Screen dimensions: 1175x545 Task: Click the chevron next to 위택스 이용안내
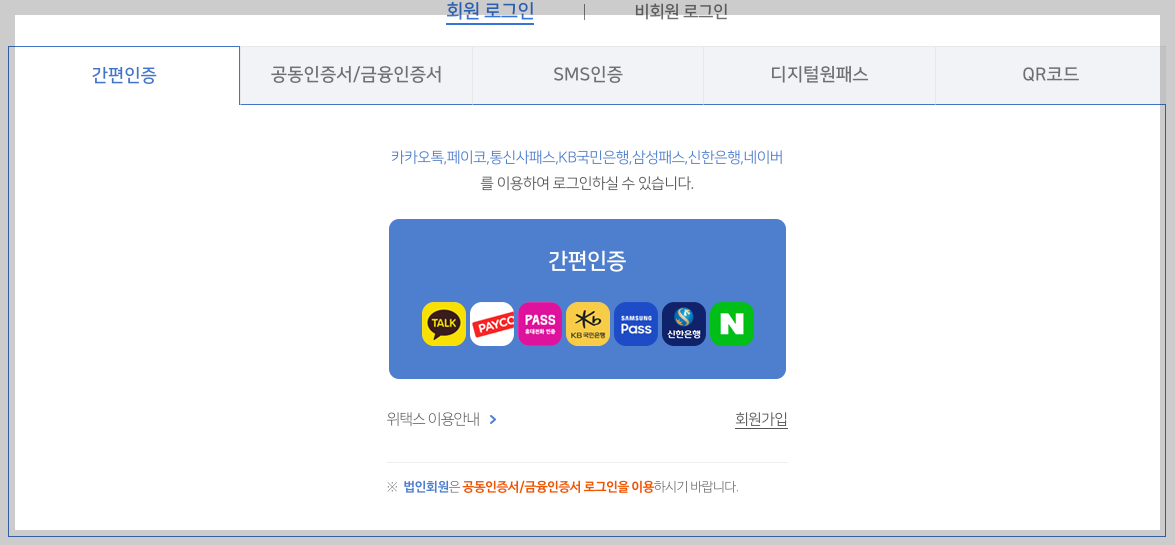pyautogui.click(x=492, y=420)
